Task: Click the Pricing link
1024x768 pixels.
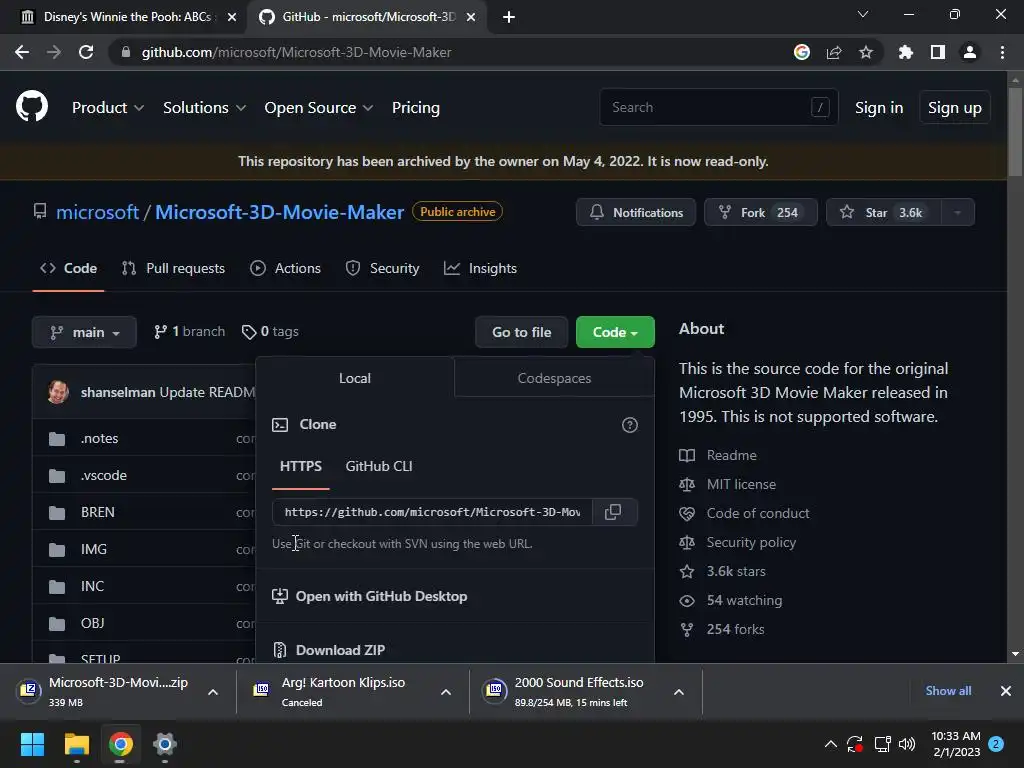Action: pos(416,108)
